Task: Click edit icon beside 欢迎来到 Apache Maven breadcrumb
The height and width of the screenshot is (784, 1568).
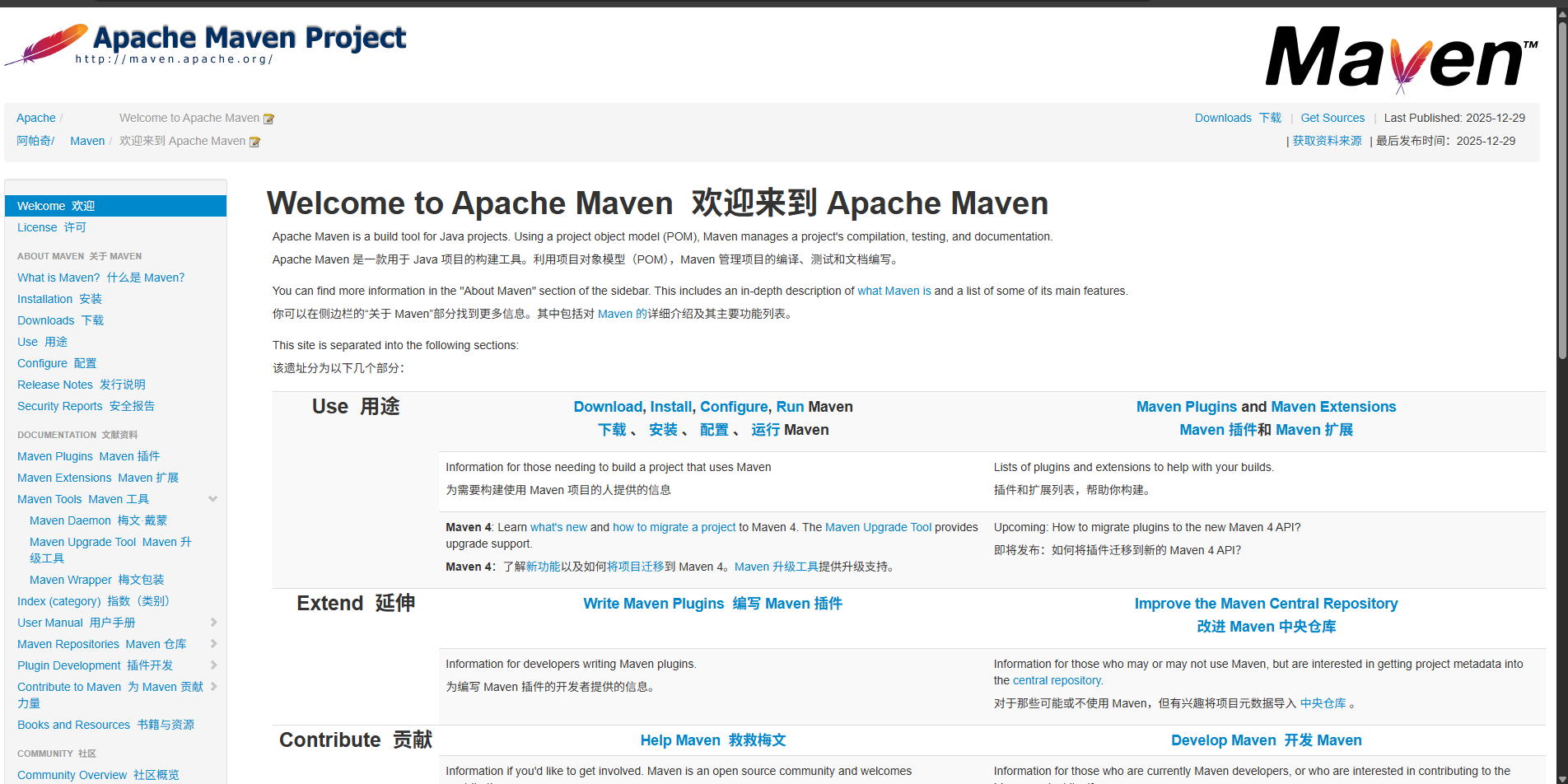Action: coord(254,142)
